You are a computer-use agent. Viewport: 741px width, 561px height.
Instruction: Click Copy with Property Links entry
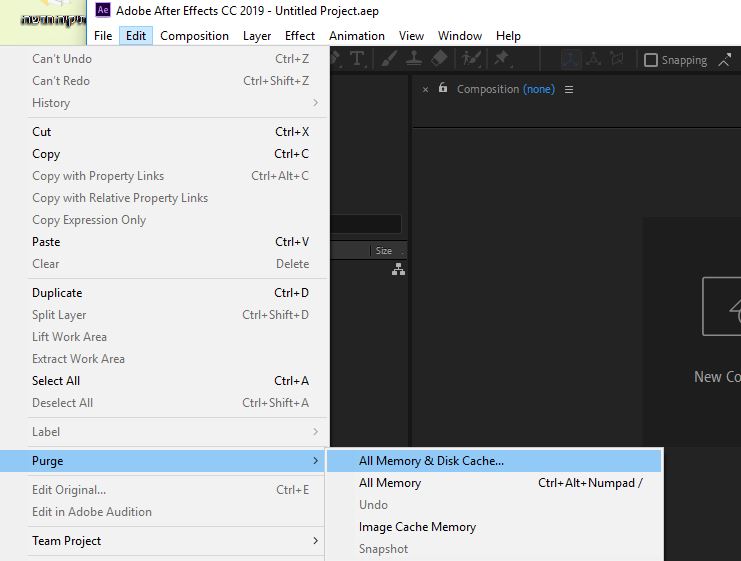pos(164,176)
